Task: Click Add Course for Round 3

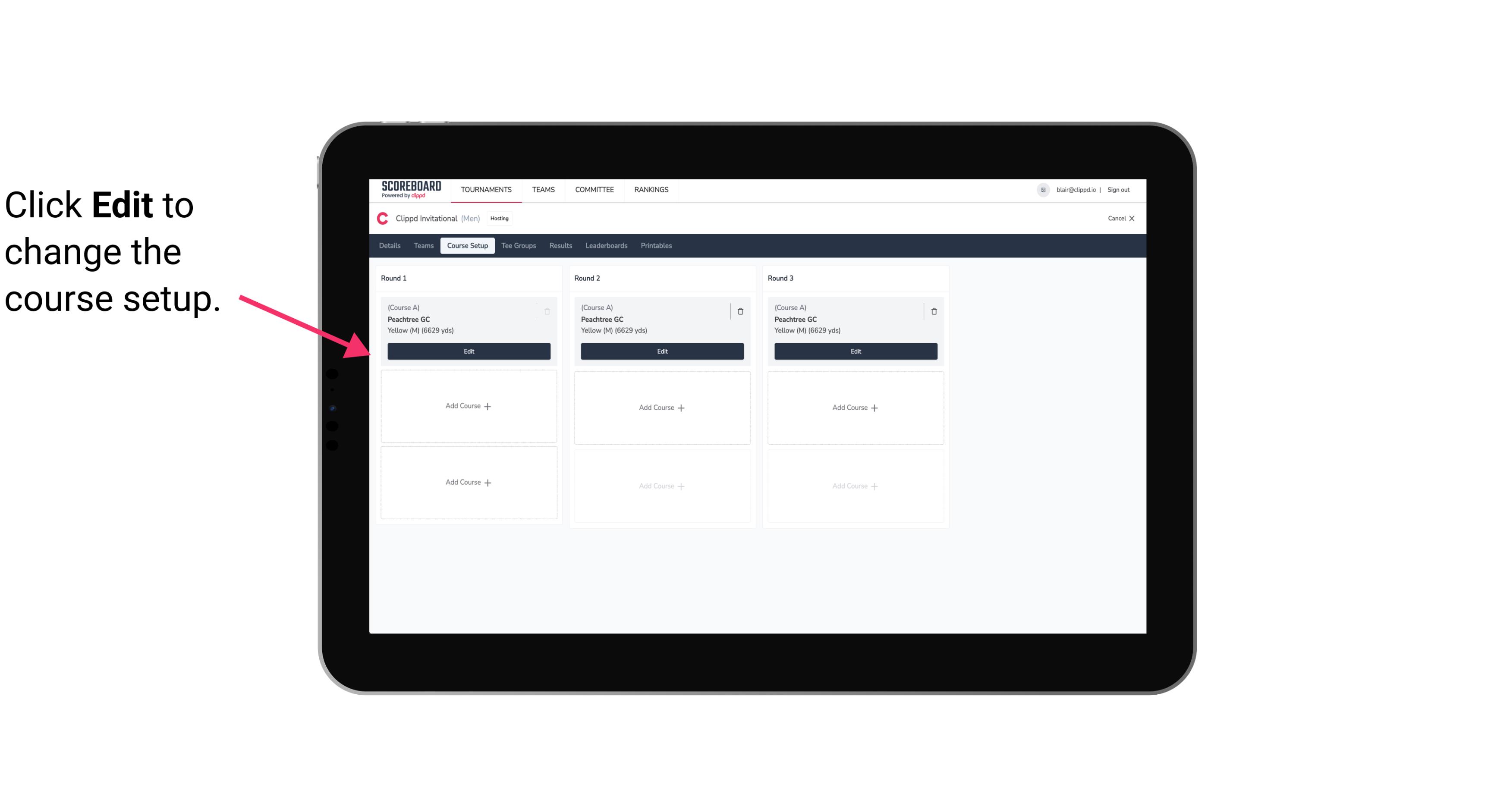Action: pos(856,407)
